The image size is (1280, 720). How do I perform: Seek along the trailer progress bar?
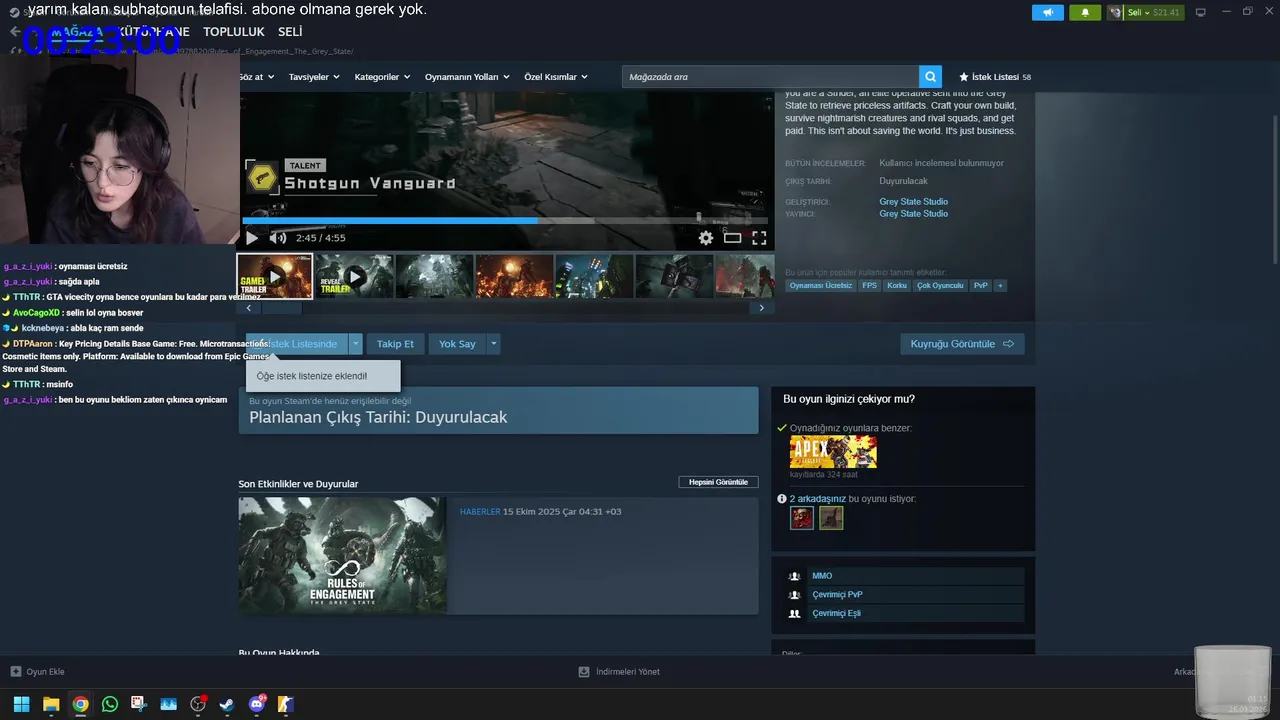click(505, 220)
